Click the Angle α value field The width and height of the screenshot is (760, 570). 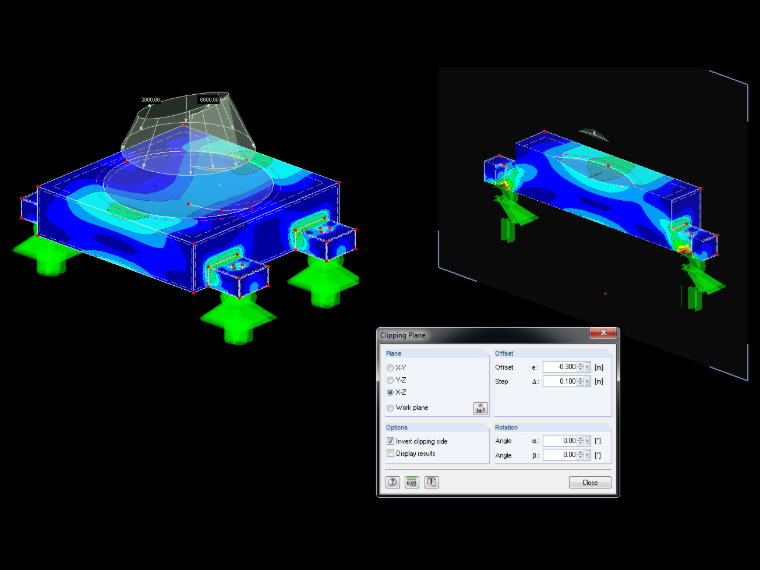560,441
